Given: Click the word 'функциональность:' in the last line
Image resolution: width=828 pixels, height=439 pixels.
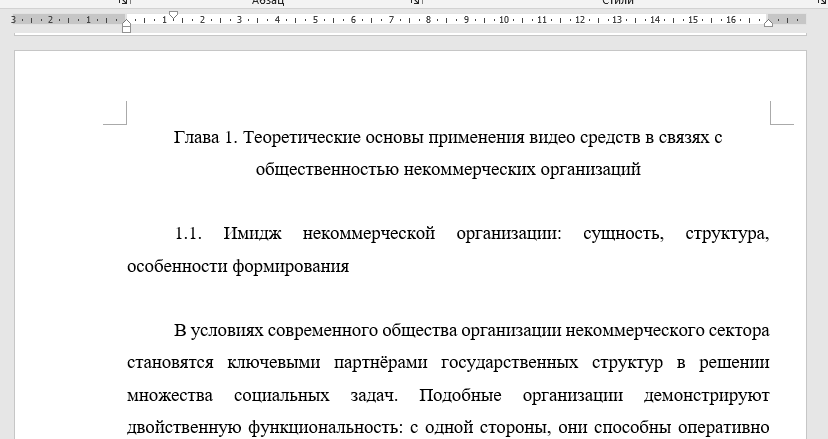Looking at the screenshot, I should [x=325, y=427].
